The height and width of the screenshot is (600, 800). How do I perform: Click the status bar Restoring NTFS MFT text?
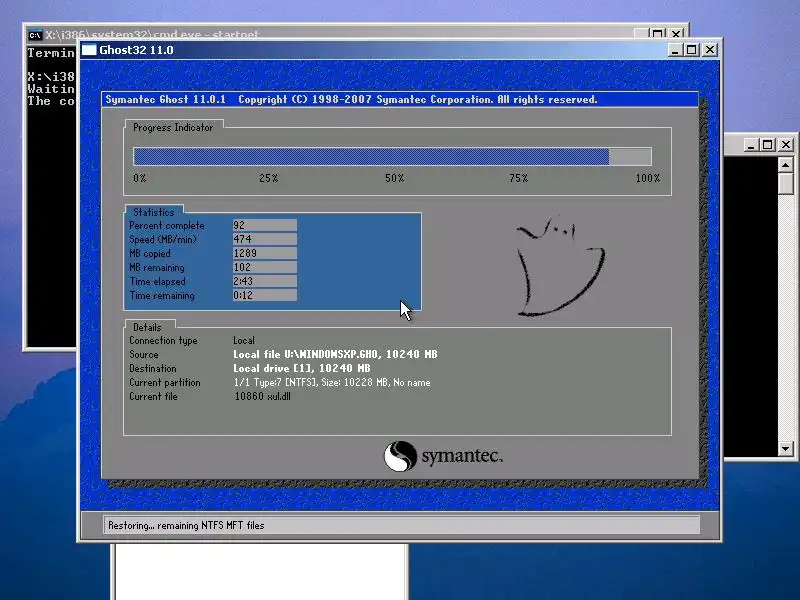point(186,525)
